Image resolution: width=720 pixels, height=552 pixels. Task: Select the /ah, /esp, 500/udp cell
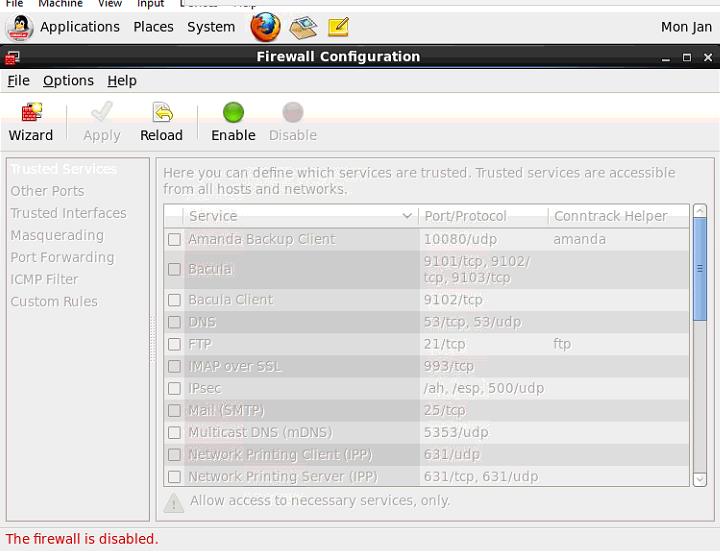(484, 388)
